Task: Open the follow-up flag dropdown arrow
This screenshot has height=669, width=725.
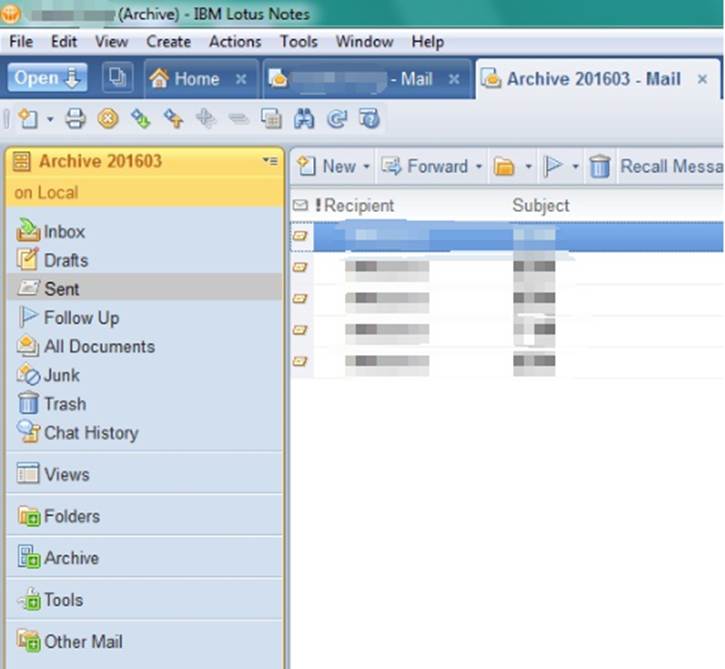Action: [575, 167]
